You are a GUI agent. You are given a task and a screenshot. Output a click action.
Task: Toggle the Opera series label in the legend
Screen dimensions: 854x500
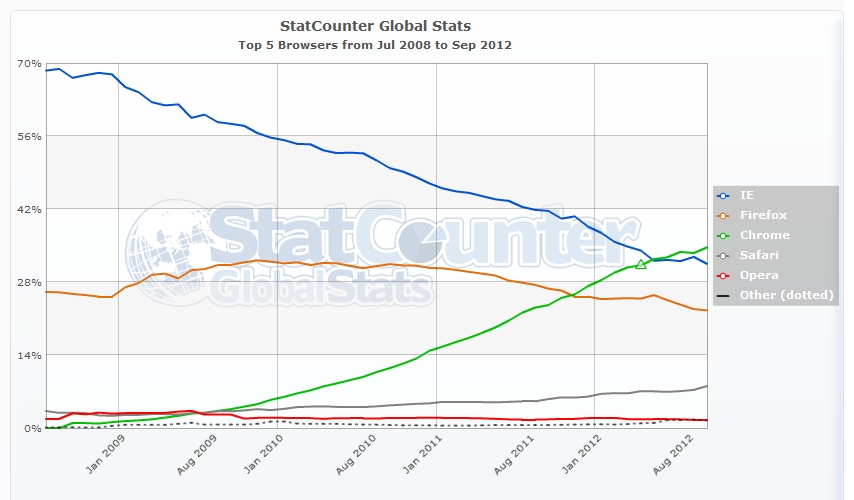759,275
